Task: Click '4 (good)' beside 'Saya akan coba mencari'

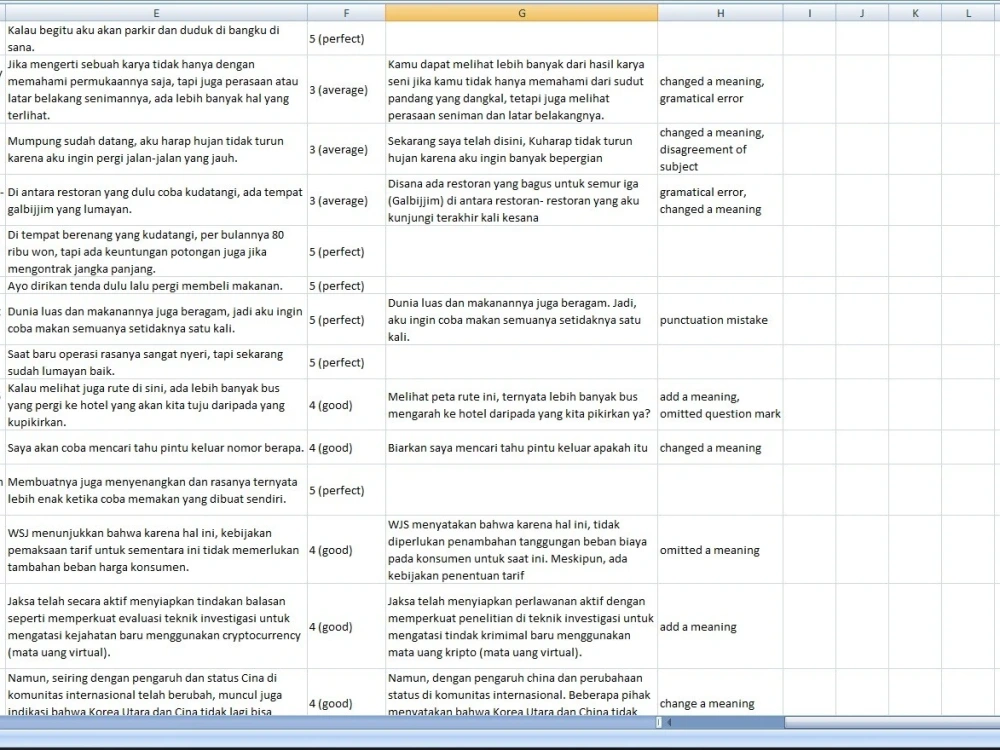Action: pos(346,448)
